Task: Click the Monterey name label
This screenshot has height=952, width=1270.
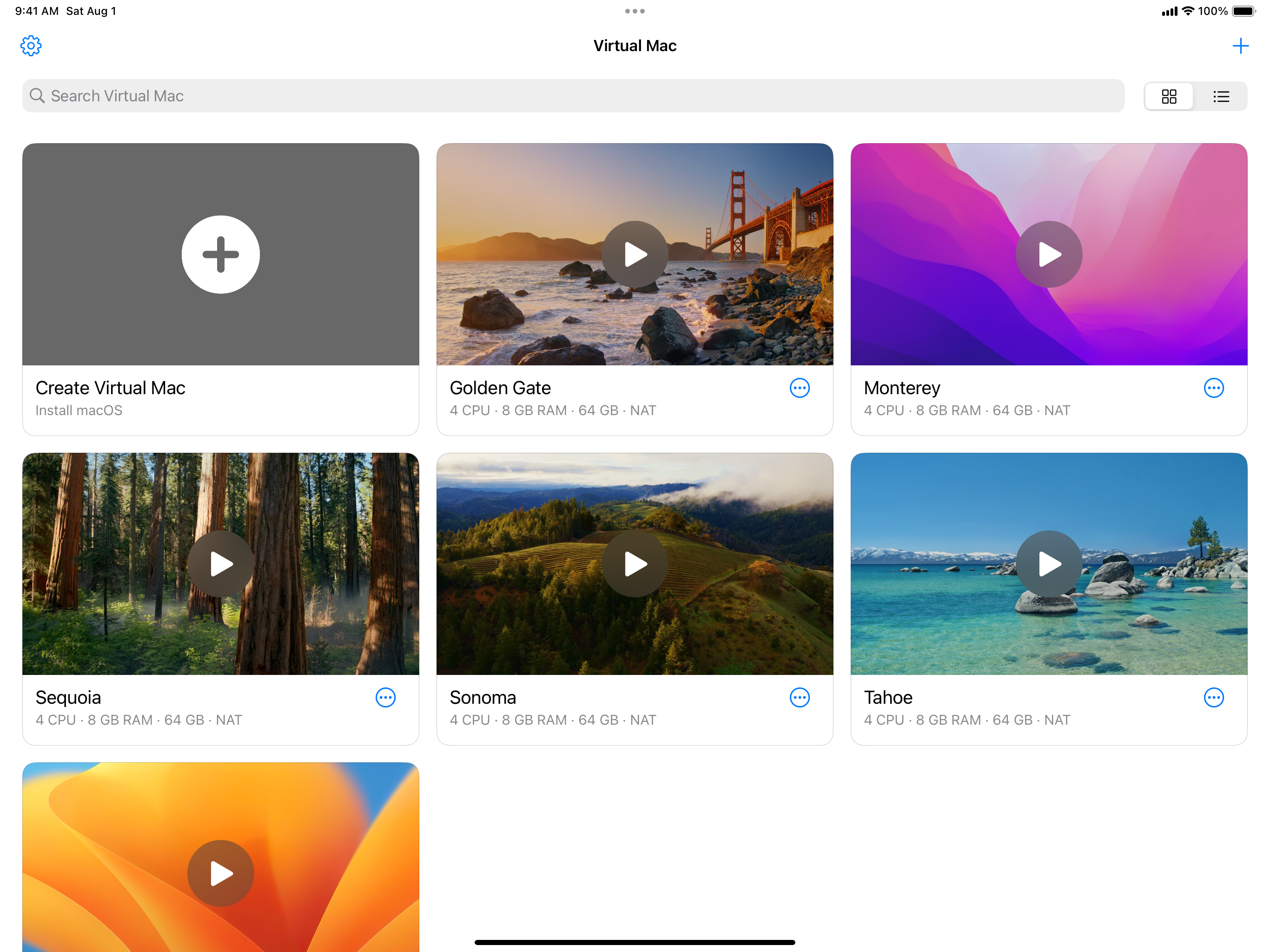Action: tap(902, 389)
